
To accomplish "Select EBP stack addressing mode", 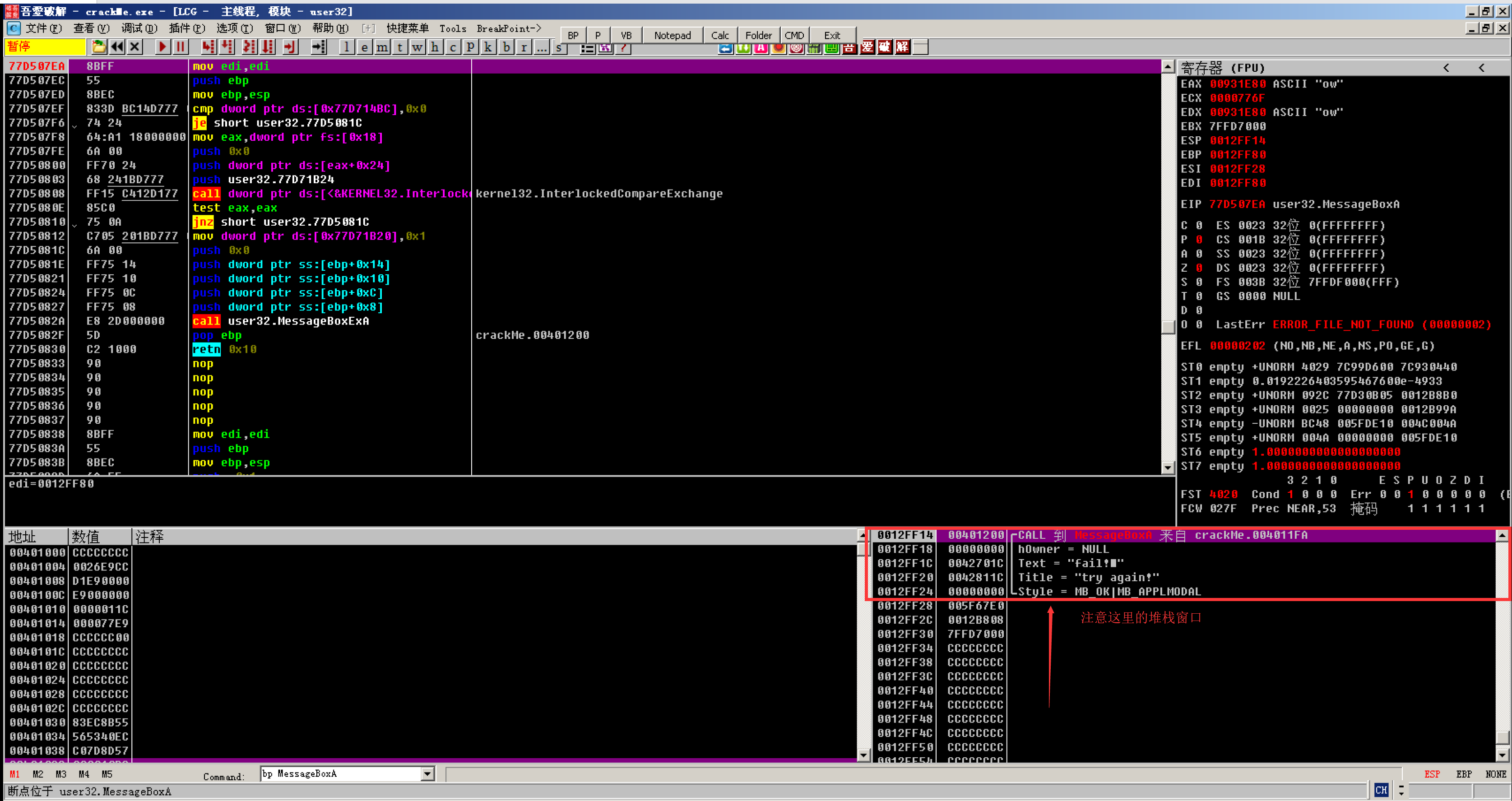I will 1464,774.
